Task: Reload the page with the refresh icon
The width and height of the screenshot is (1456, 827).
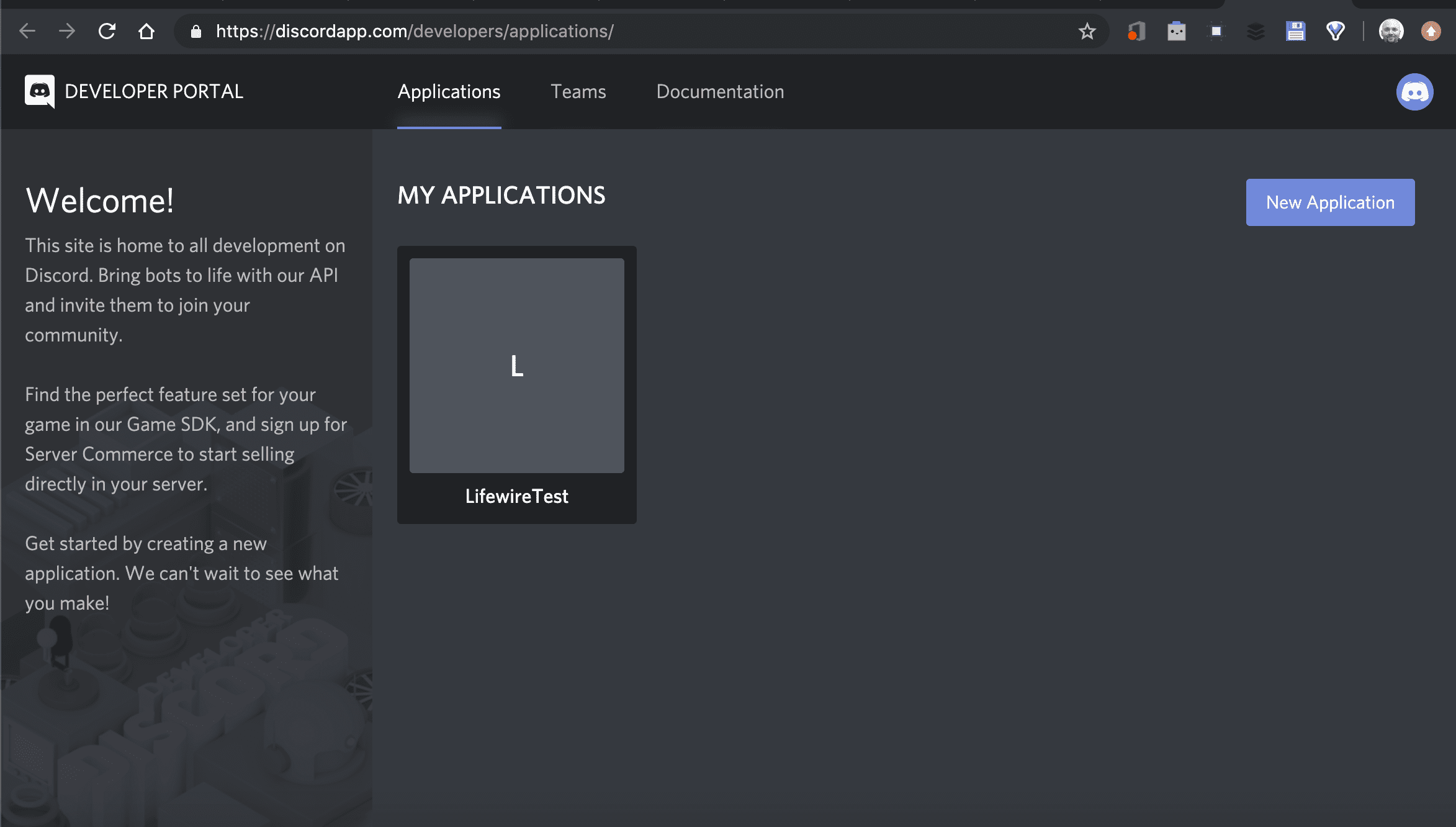Action: click(x=107, y=31)
